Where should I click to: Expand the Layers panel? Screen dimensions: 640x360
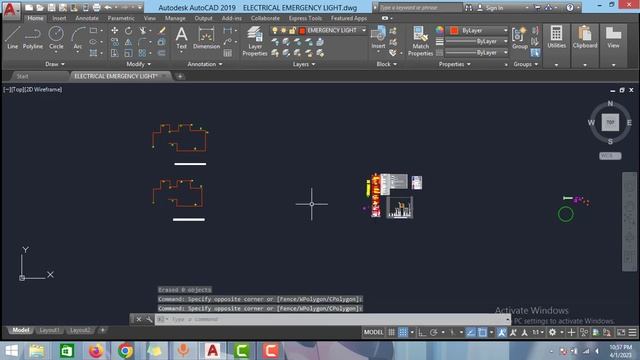[304, 64]
